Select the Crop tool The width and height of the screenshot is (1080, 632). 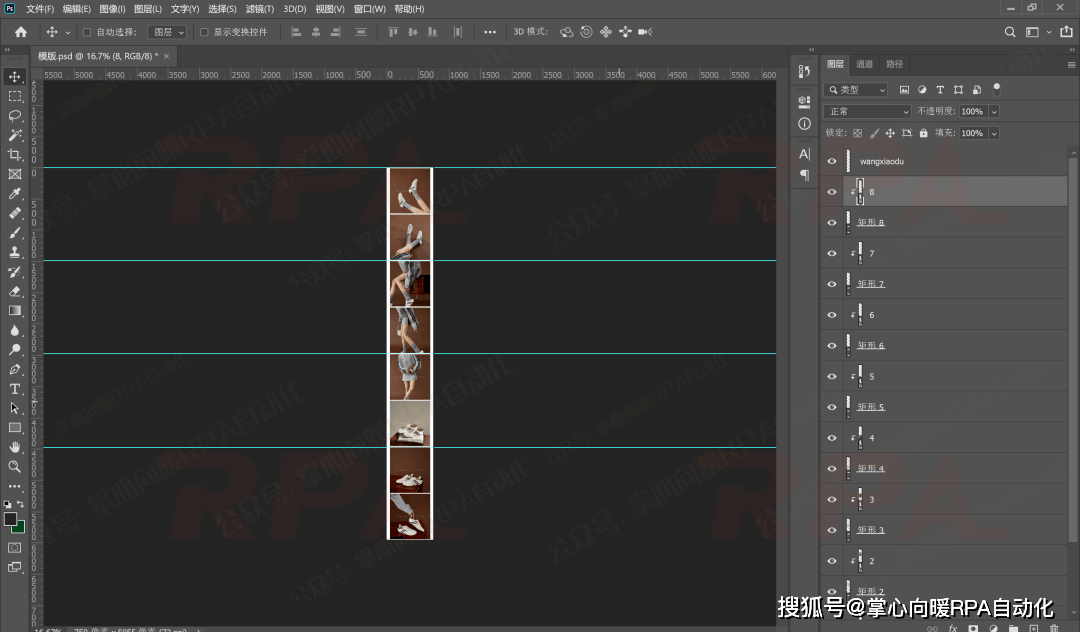[15, 155]
